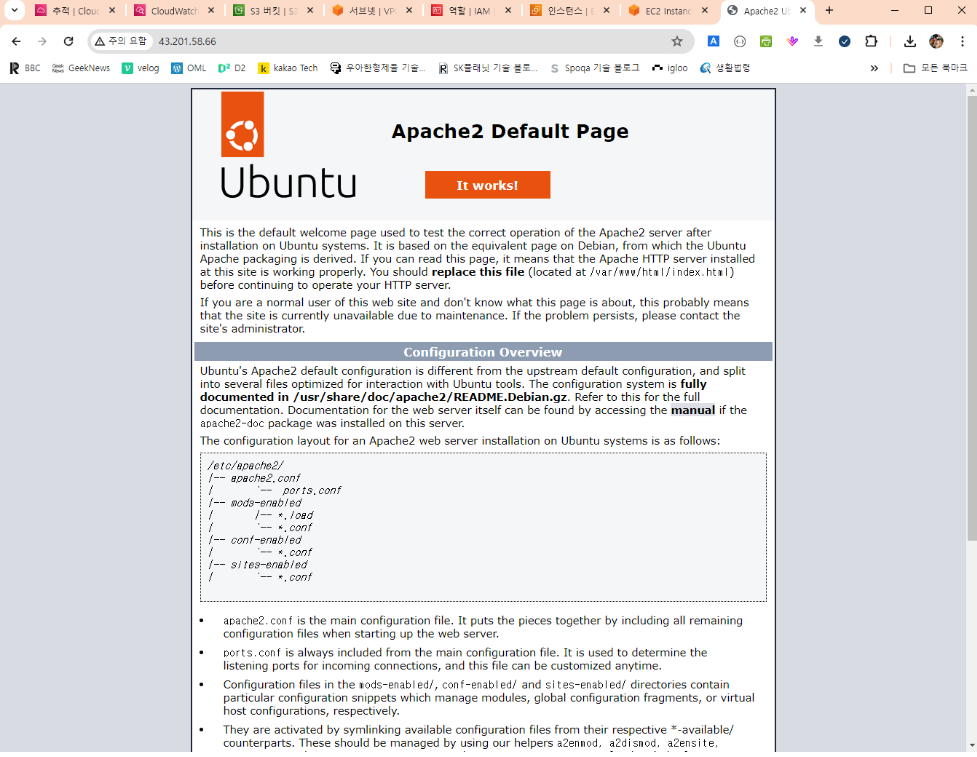Switch to the IAM roles tab
The height and width of the screenshot is (757, 977).
[x=464, y=11]
